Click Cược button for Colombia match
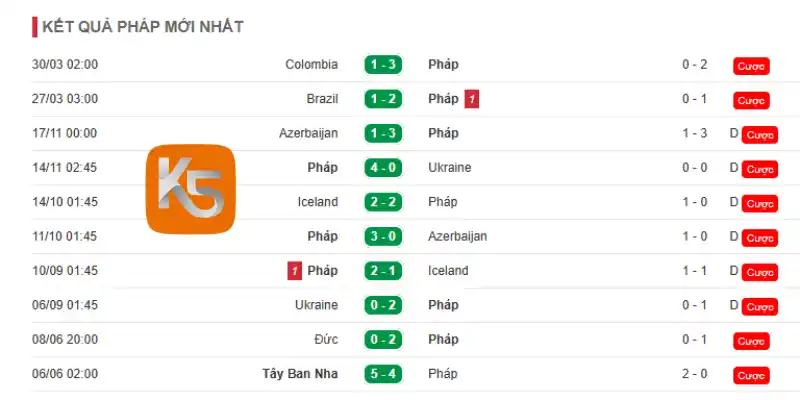800x400 pixels. pyautogui.click(x=751, y=66)
